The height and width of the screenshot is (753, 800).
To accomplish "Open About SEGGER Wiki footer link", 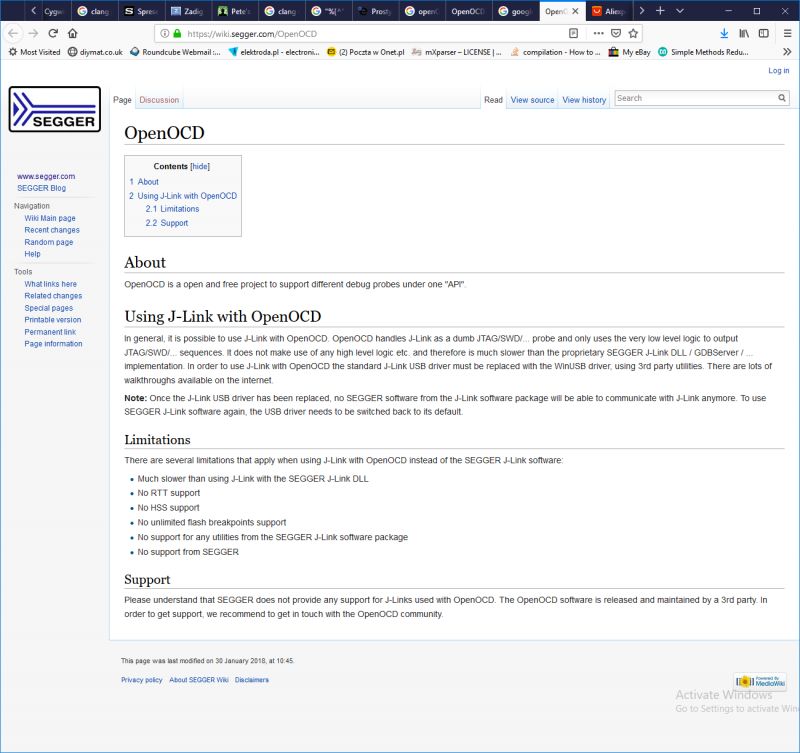I will click(199, 680).
